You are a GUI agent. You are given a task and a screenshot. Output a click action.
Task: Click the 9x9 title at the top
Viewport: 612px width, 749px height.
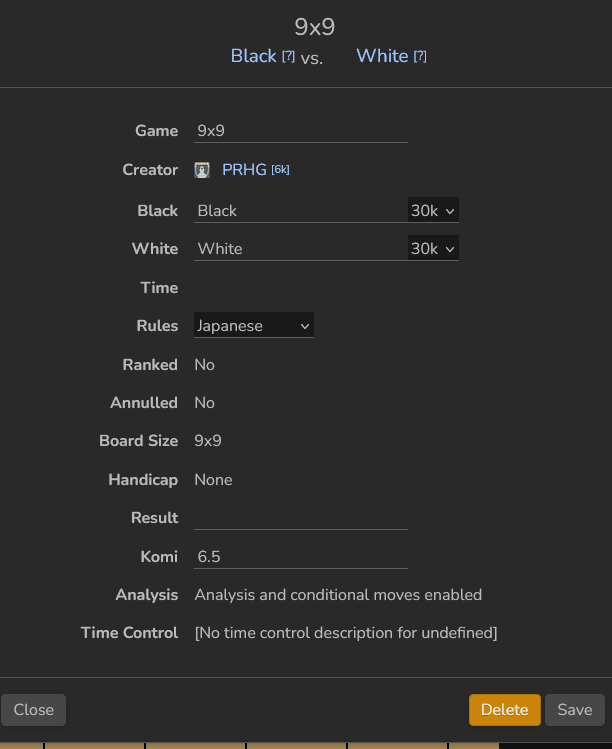(314, 27)
